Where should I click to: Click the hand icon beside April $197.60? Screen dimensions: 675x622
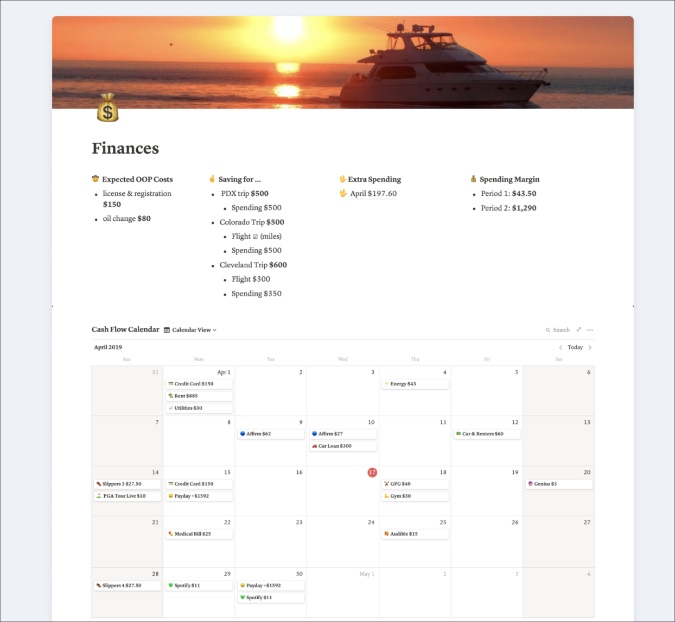343,193
